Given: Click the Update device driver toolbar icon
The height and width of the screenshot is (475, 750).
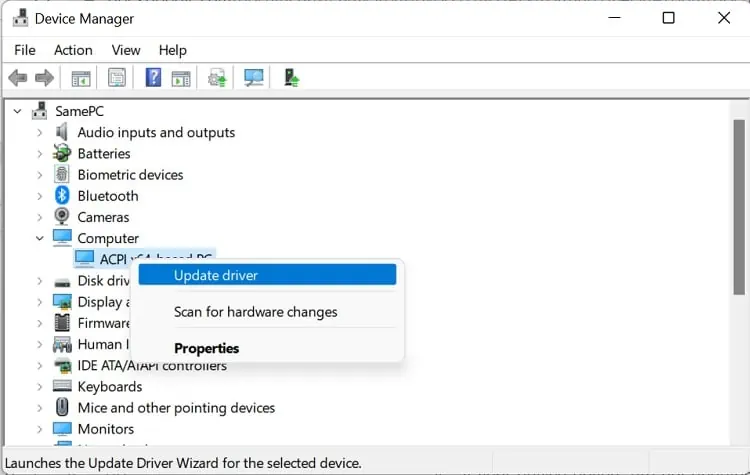Looking at the screenshot, I should (217, 78).
